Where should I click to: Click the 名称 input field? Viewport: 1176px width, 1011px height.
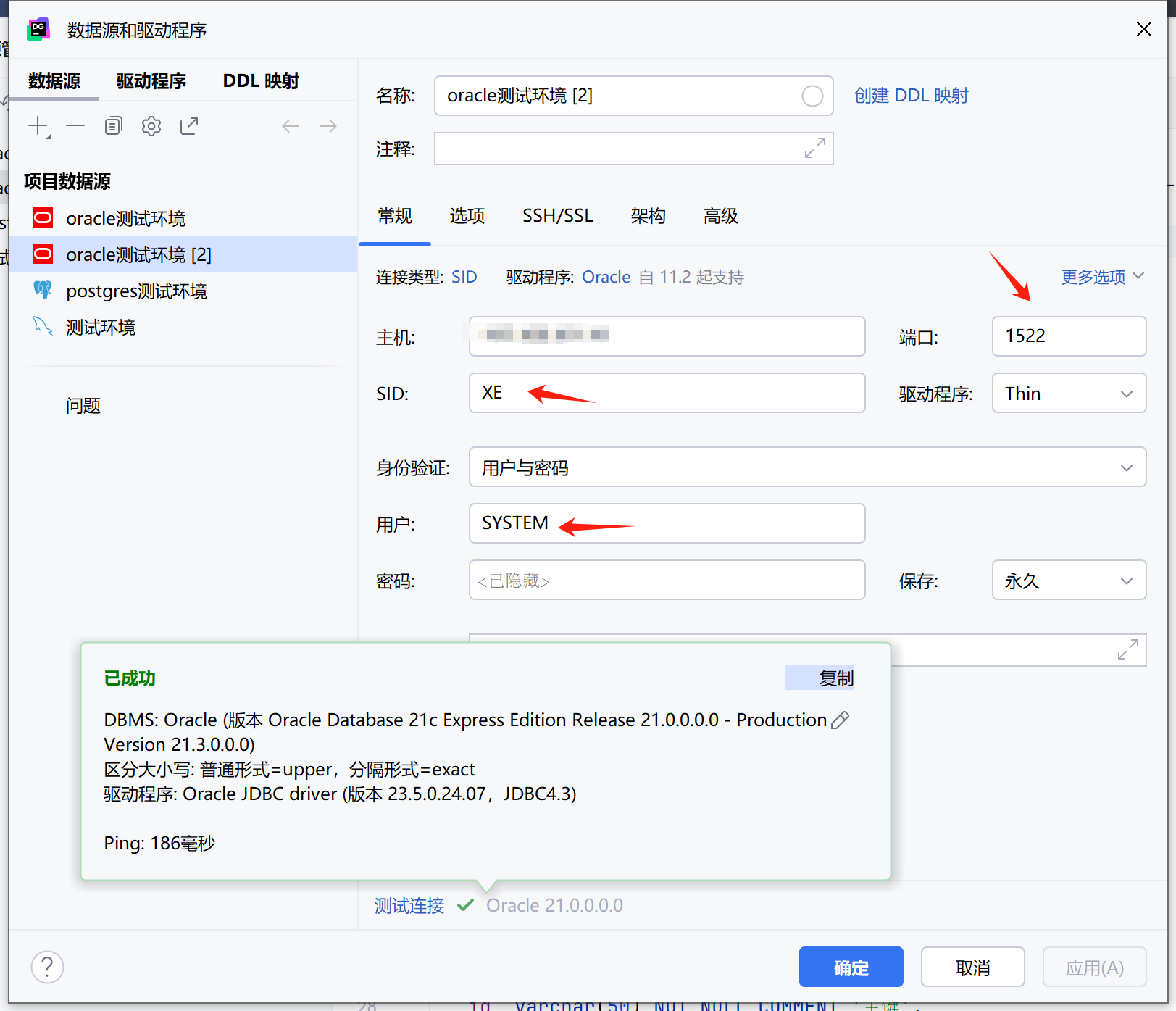[x=633, y=96]
